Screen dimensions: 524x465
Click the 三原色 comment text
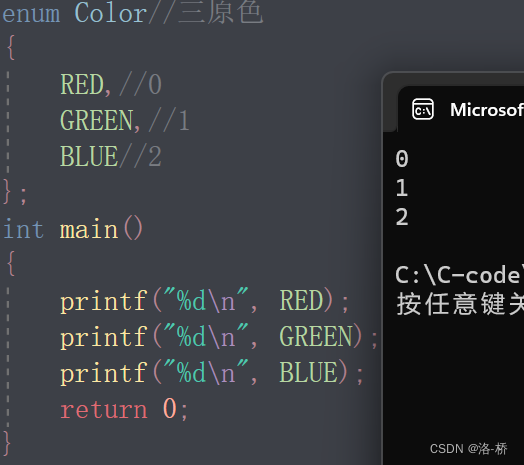221,12
